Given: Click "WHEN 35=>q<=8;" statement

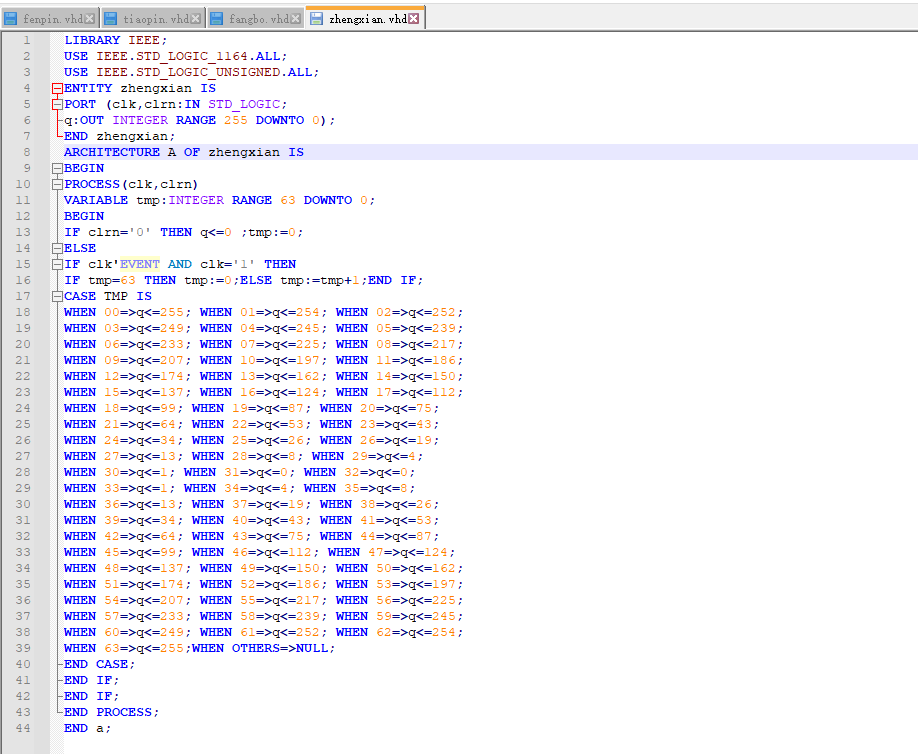Looking at the screenshot, I should pos(359,488).
